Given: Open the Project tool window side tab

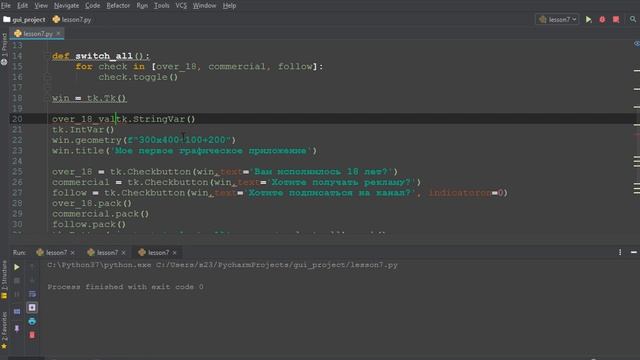Looking at the screenshot, I should click(4, 49).
